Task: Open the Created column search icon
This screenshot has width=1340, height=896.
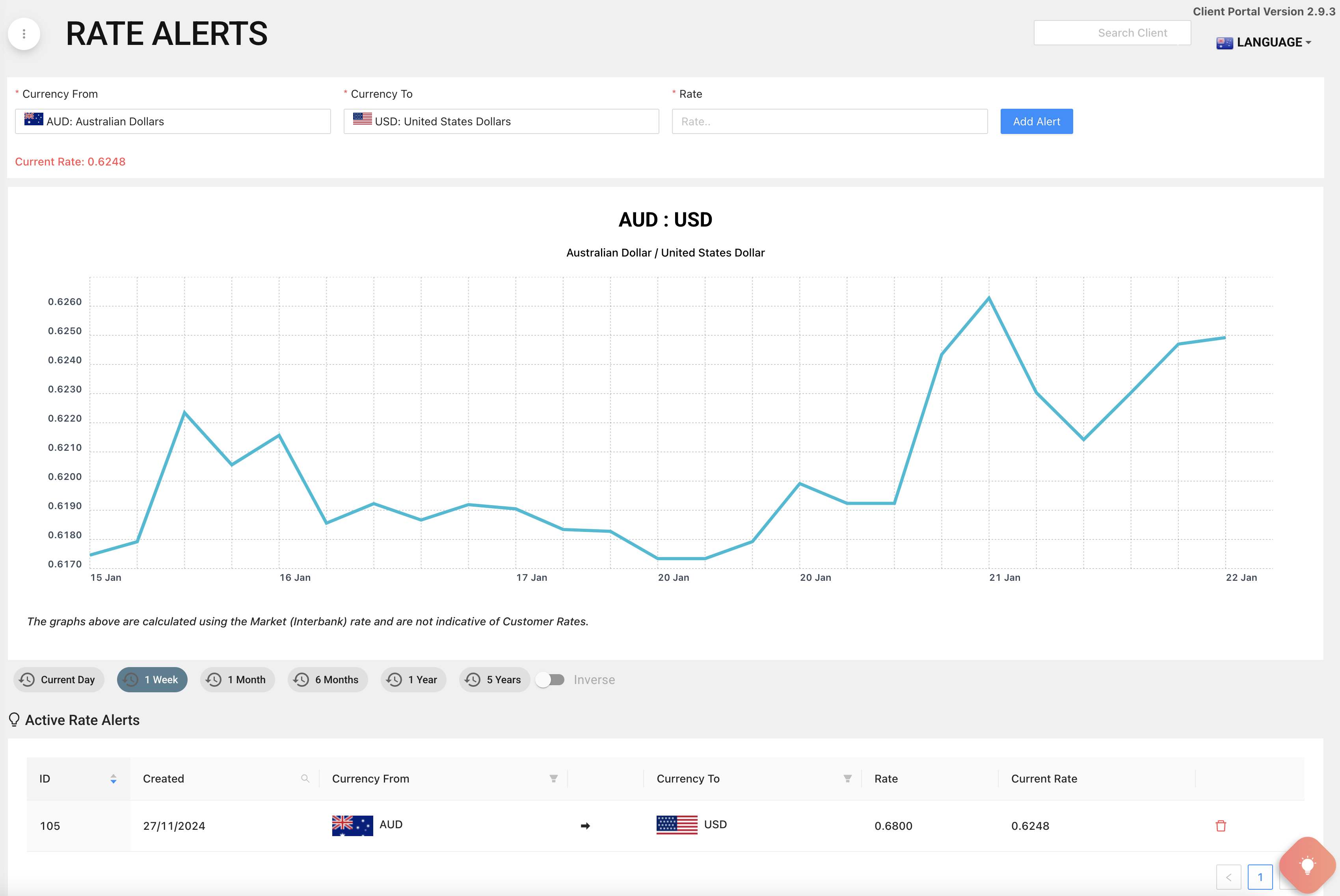Action: [x=305, y=779]
